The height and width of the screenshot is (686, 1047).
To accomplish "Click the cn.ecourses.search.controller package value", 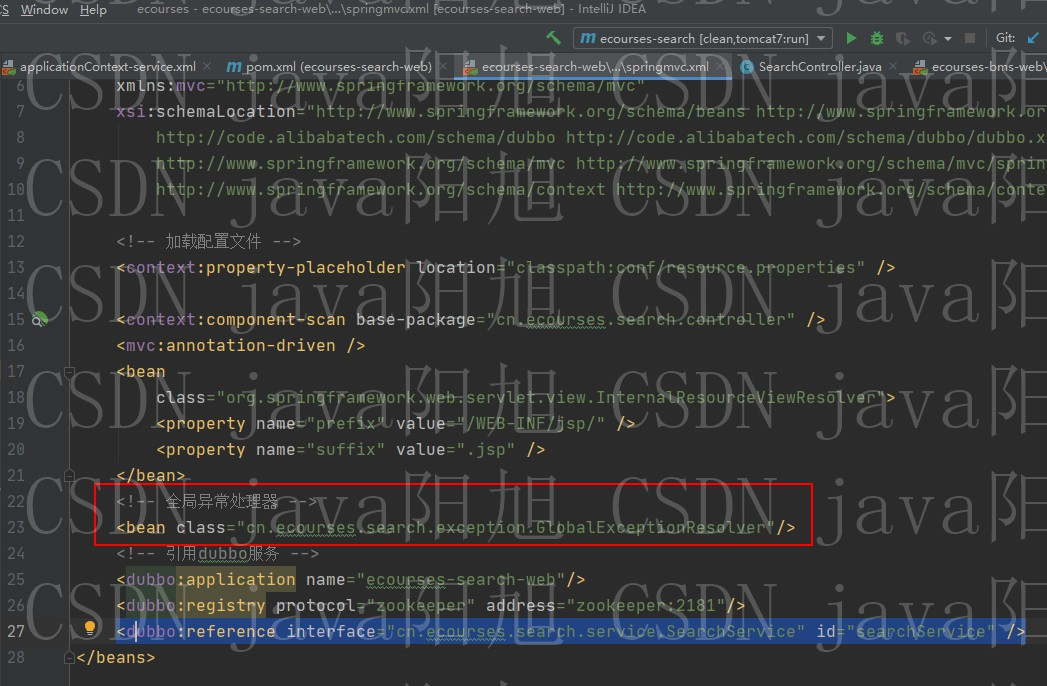I will click(640, 319).
